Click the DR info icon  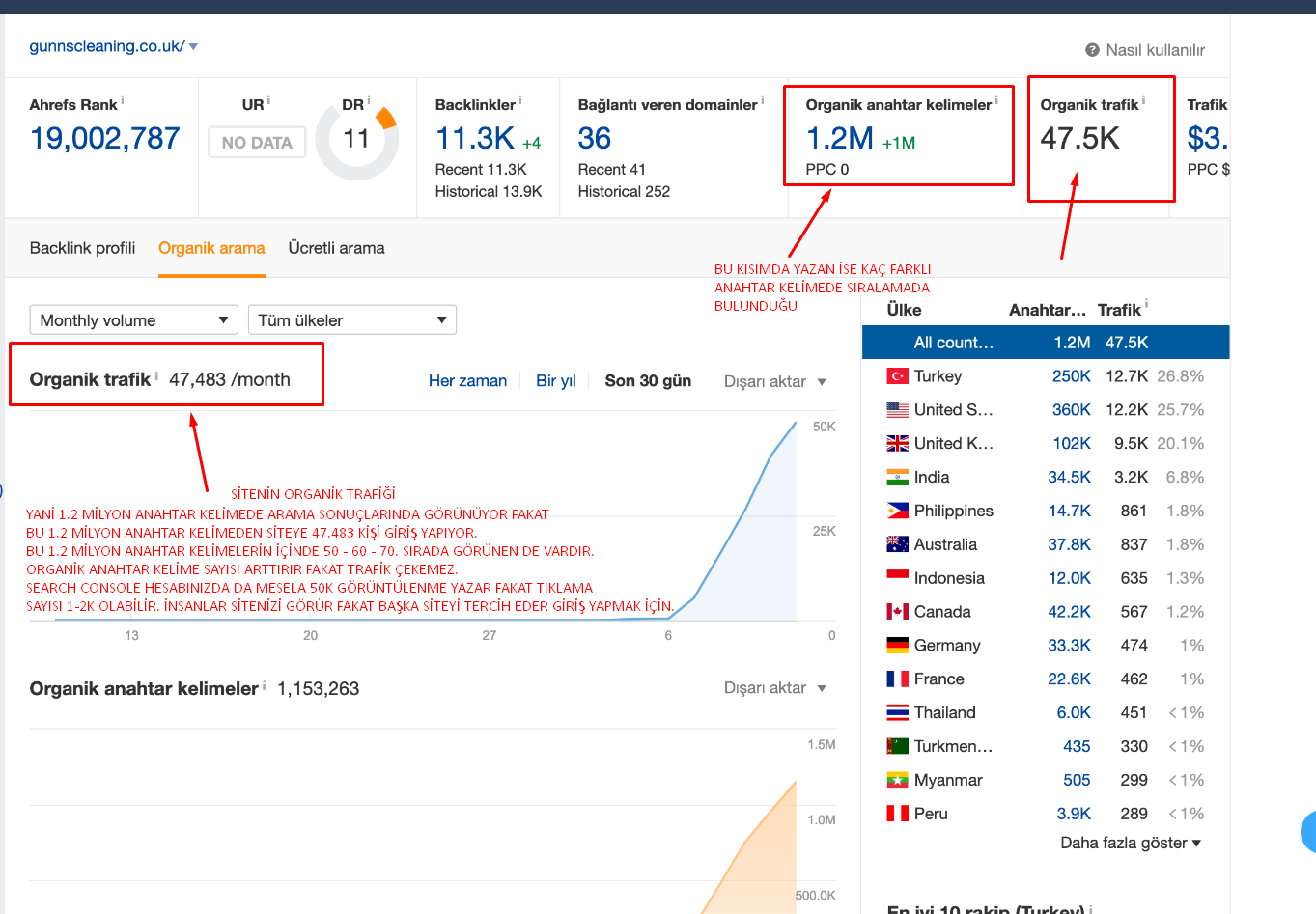pyautogui.click(x=369, y=99)
